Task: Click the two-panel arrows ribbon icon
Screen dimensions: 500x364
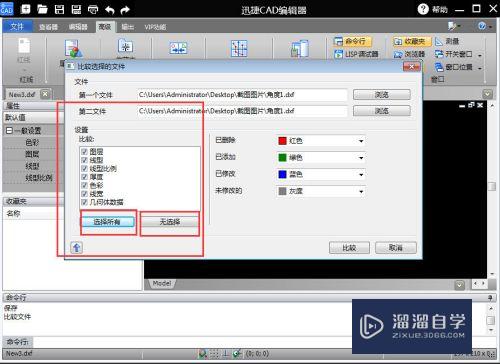Action: tap(178, 49)
